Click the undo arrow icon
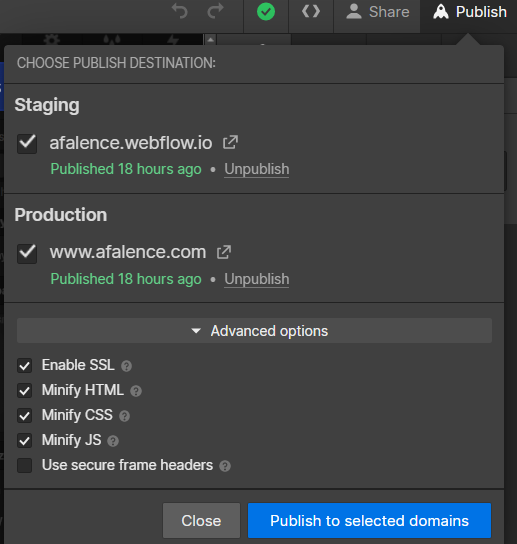The width and height of the screenshot is (517, 544). 180,11
